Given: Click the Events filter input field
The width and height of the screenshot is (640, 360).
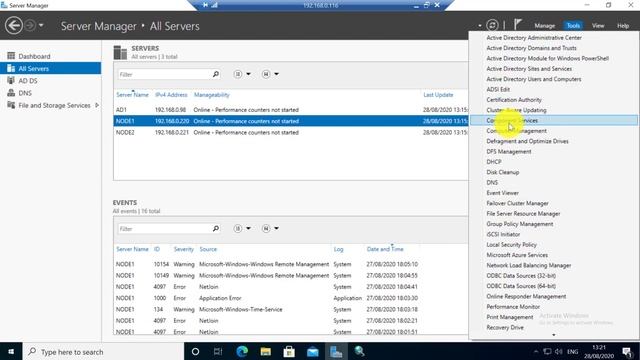Looking at the screenshot, I should pos(165,229).
